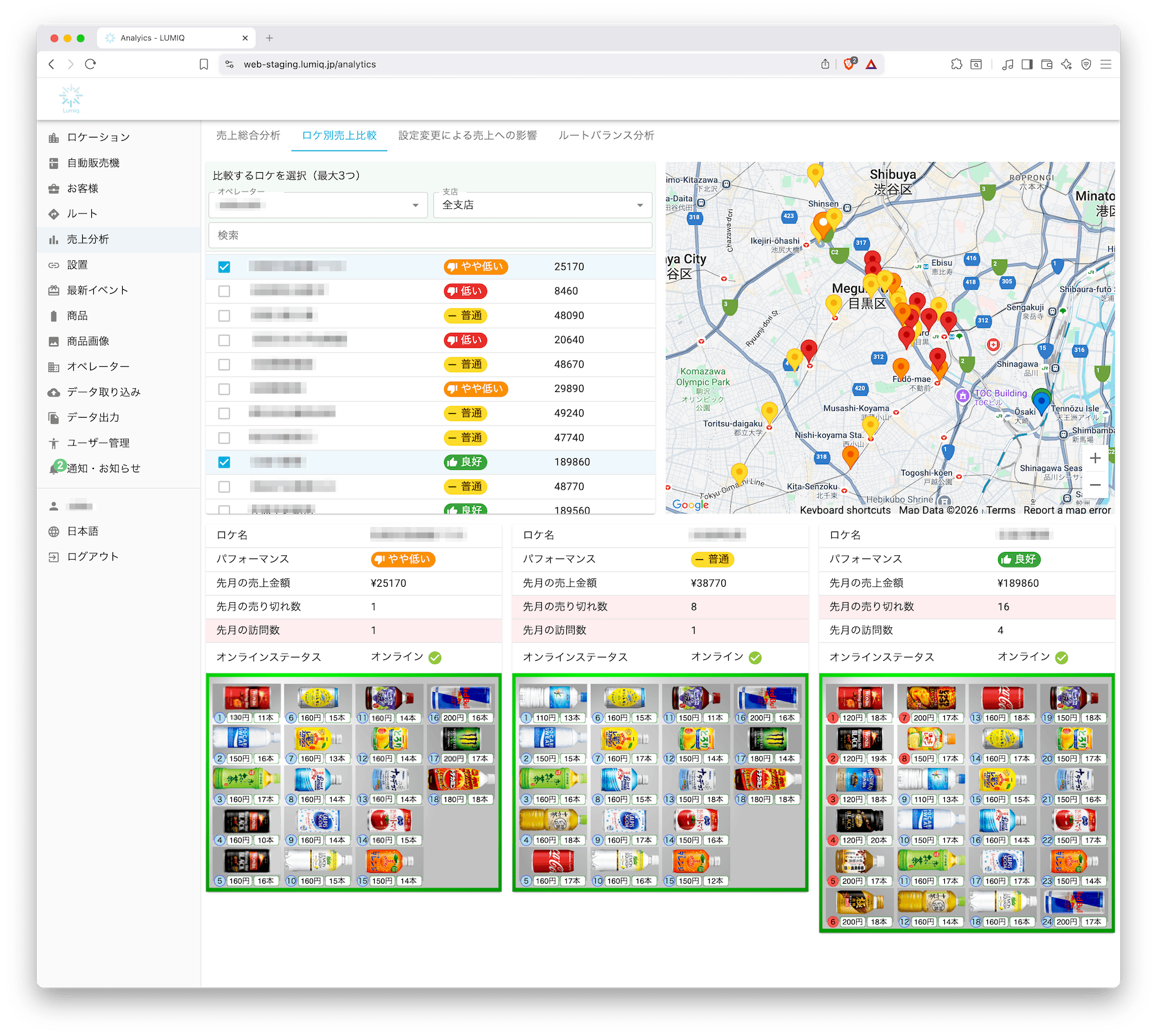The height and width of the screenshot is (1036, 1157).
Task: Click the Lumiq logo icon
Action: point(71,98)
